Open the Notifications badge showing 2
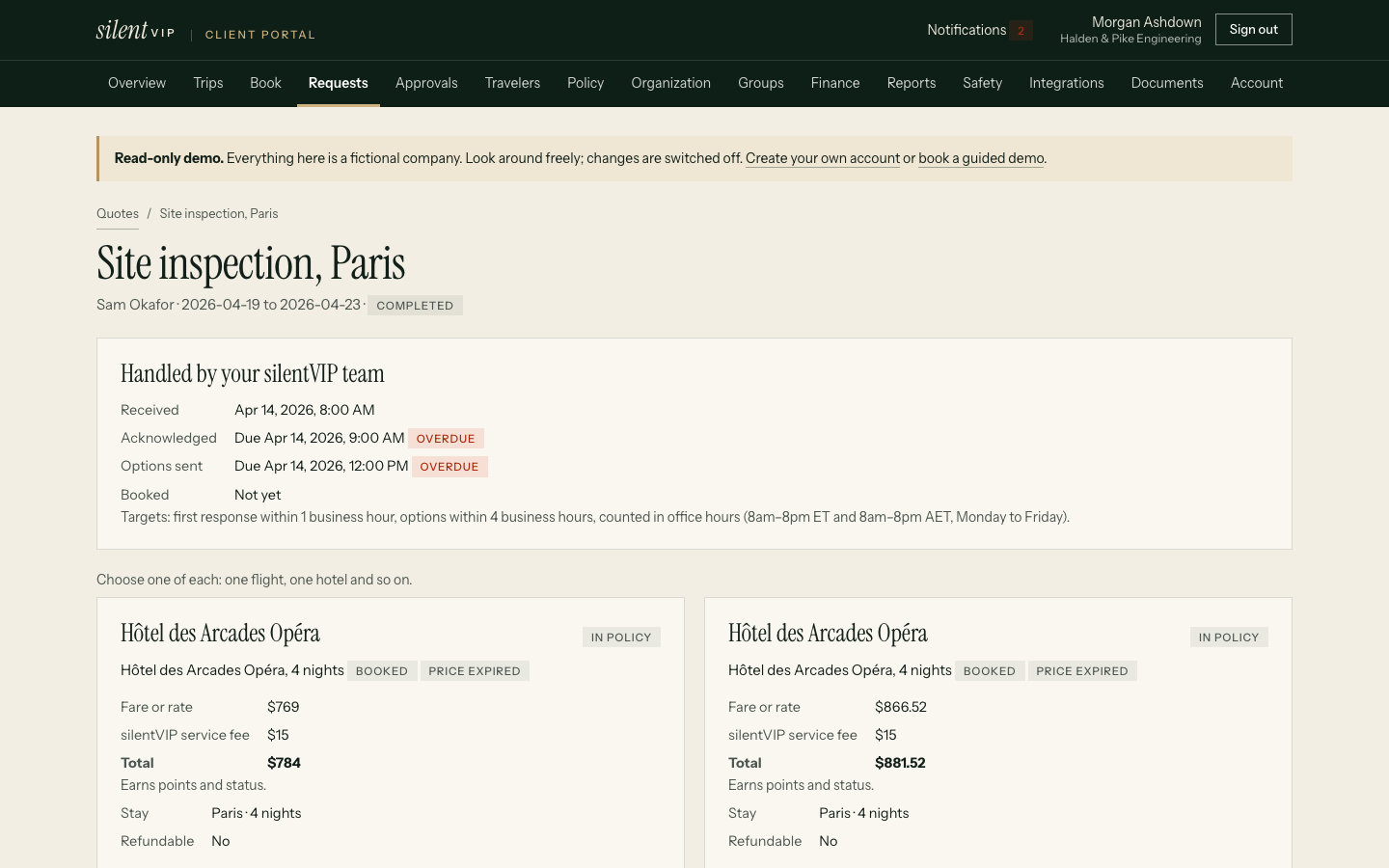This screenshot has width=1389, height=868. coord(1021,30)
